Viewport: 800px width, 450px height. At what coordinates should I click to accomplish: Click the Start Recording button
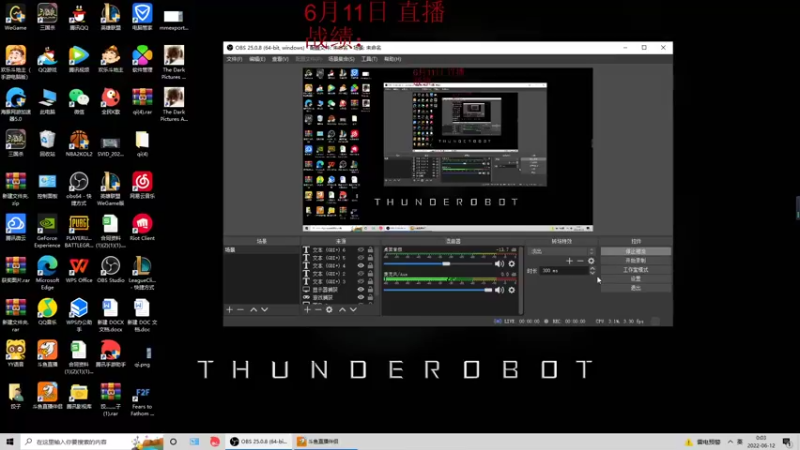636,261
